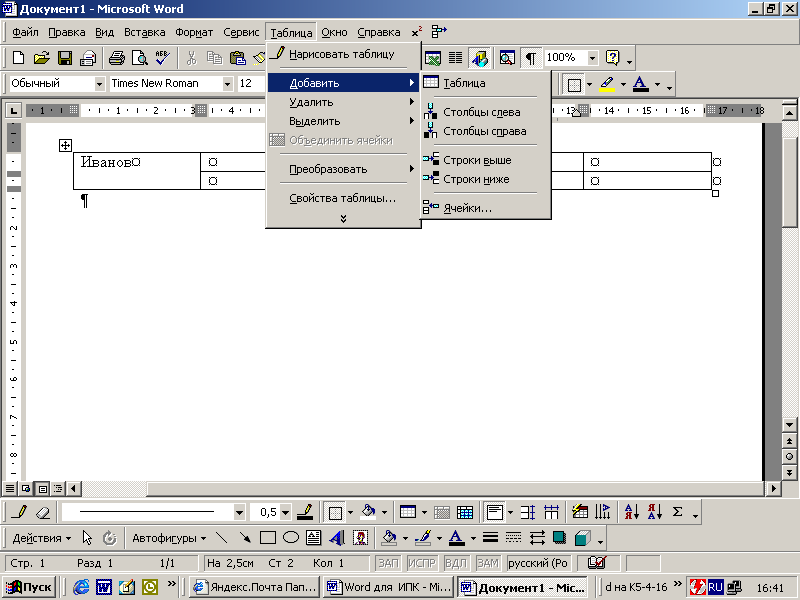This screenshot has height=600, width=800.
Task: Open print preview
Action: pyautogui.click(x=139, y=58)
